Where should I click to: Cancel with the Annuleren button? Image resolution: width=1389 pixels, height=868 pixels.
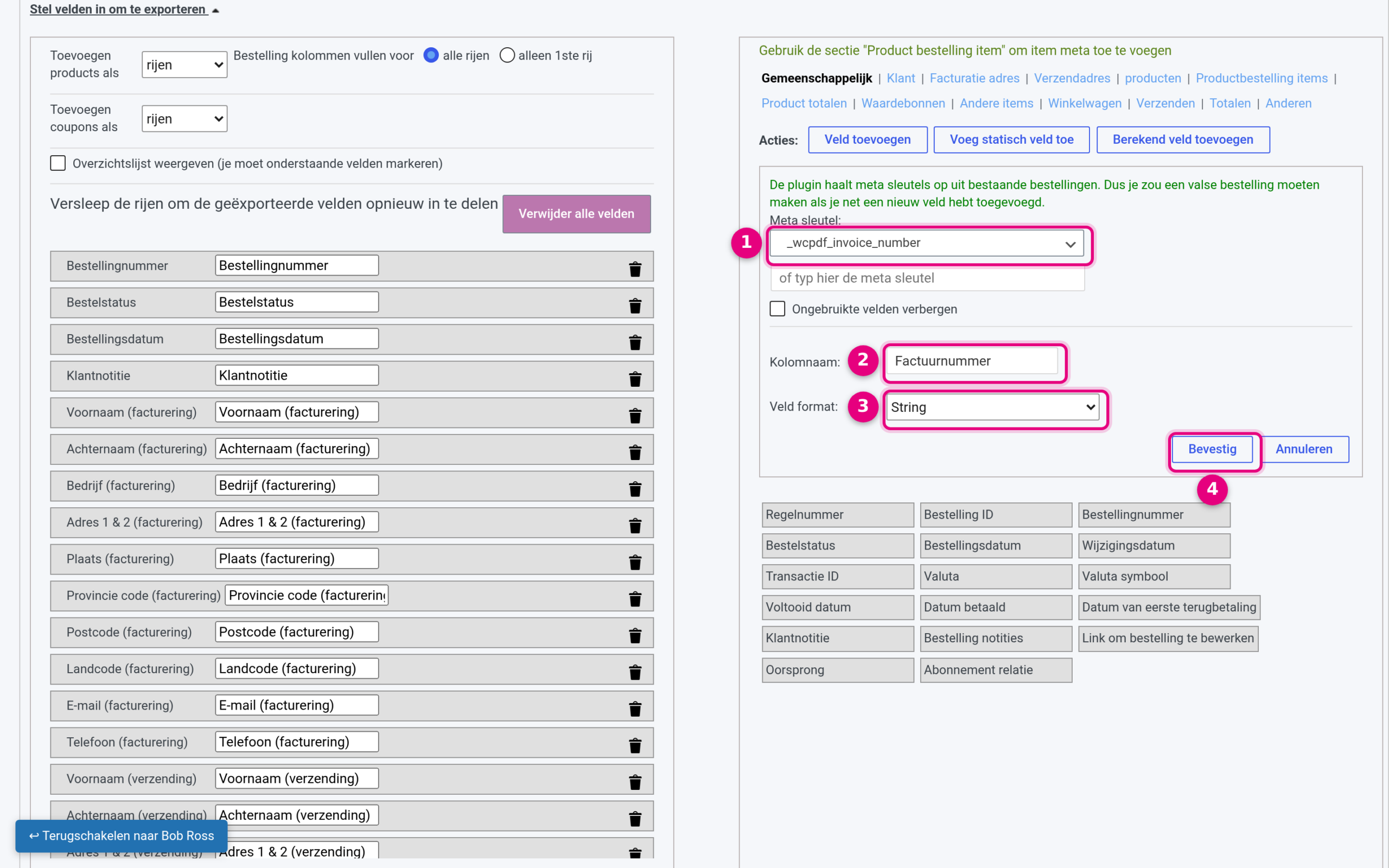click(x=1303, y=449)
